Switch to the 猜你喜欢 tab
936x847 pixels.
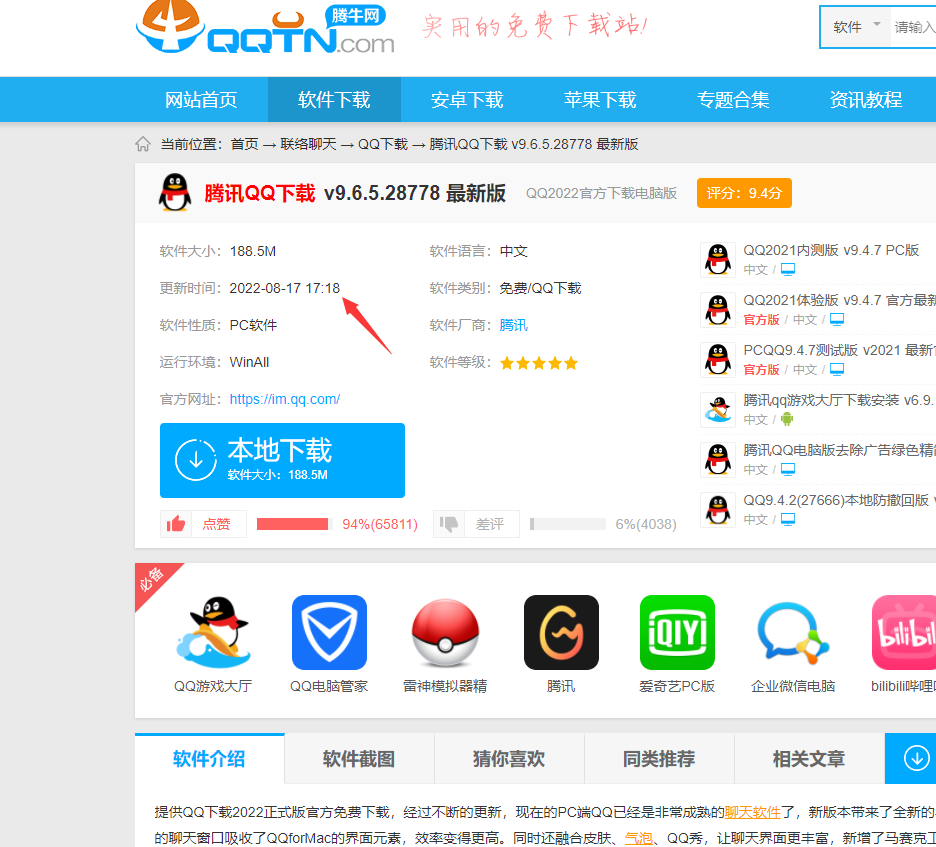(x=509, y=758)
